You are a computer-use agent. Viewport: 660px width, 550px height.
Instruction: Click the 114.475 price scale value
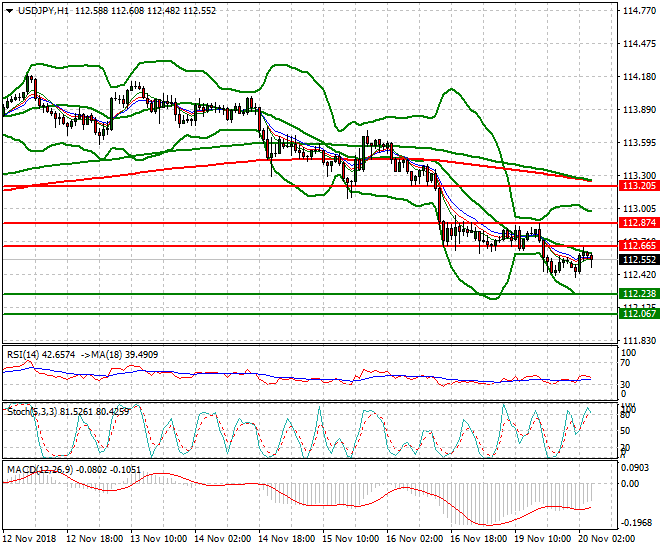click(639, 44)
